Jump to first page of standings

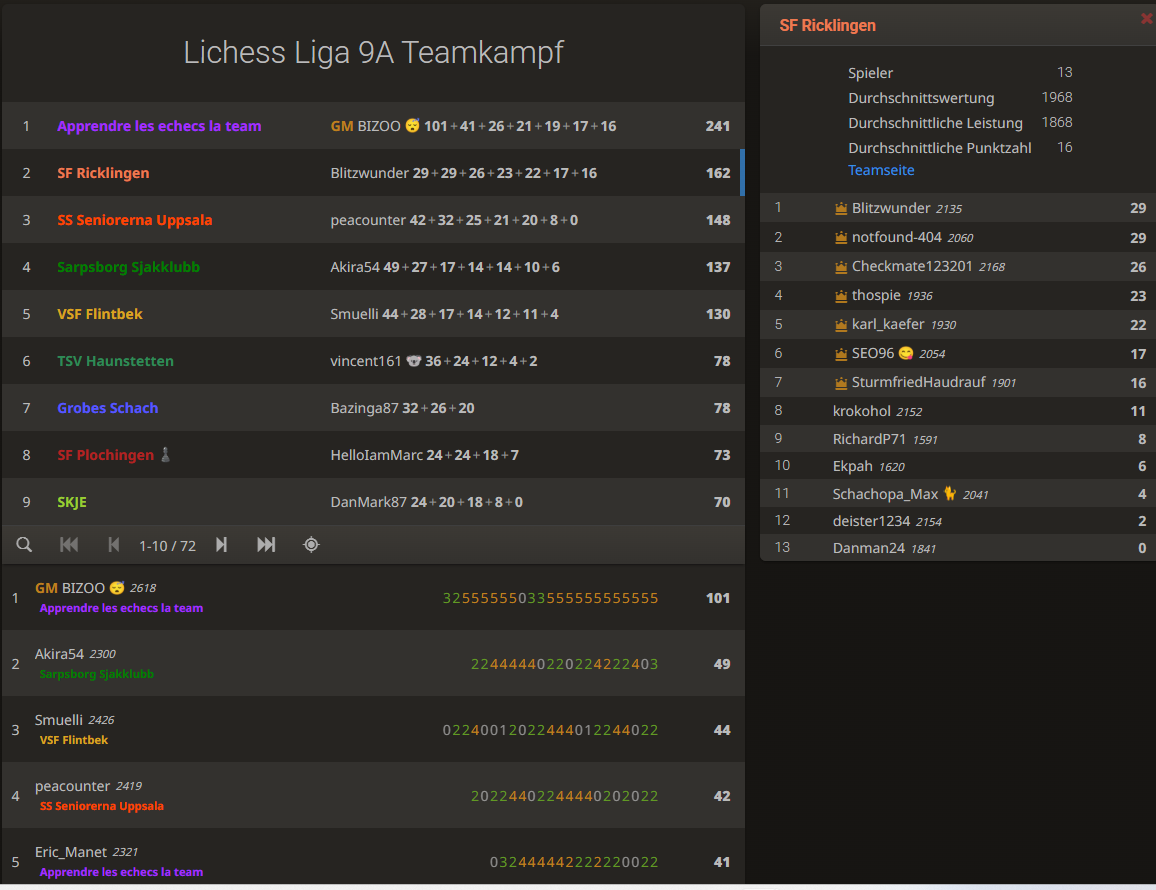69,545
